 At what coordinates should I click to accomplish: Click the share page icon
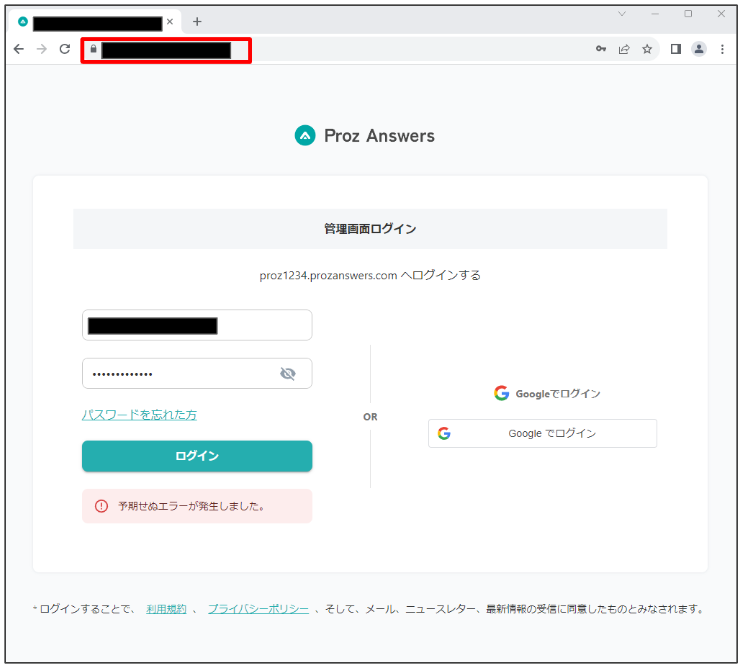(624, 49)
